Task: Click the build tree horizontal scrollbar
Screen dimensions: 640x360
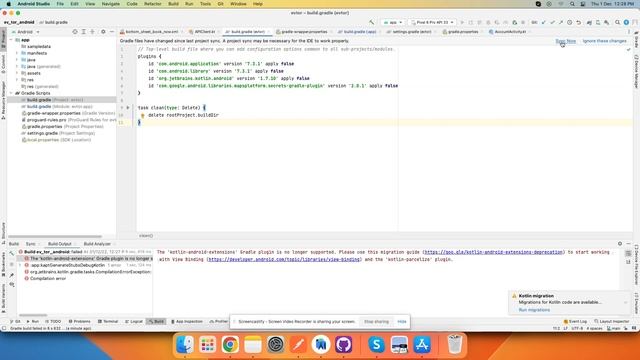Action: 33,315
